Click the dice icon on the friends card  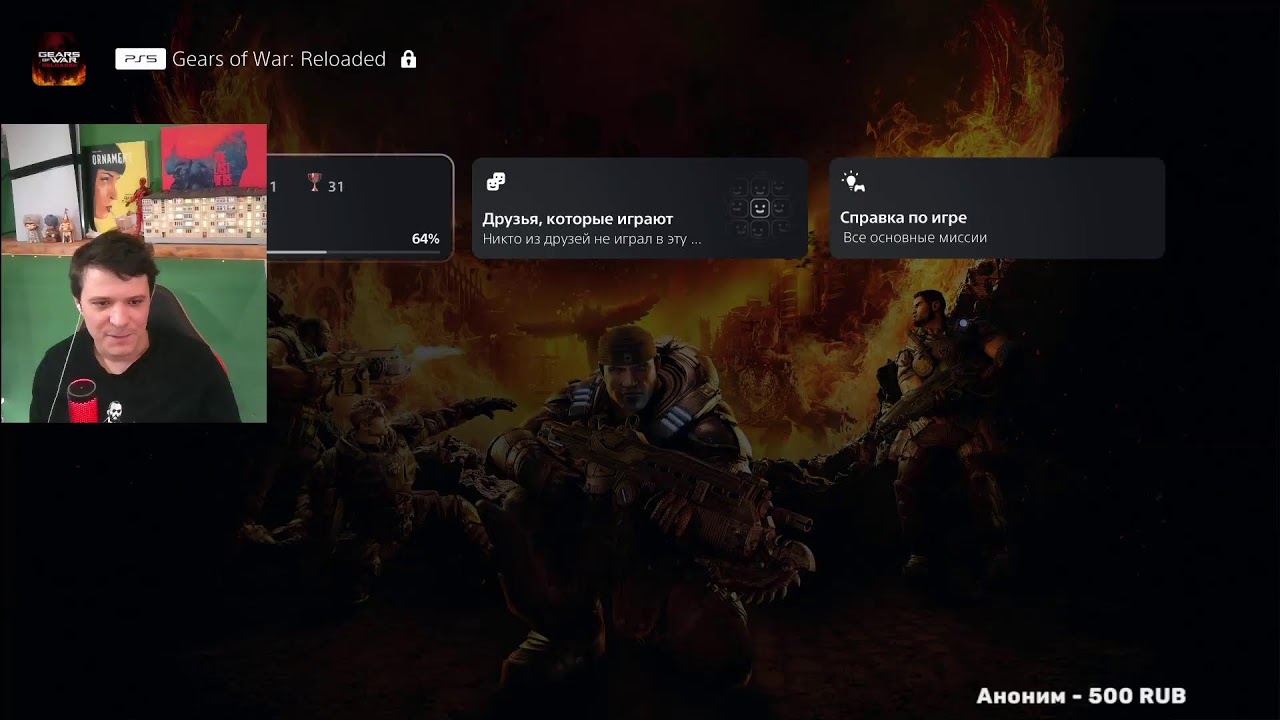coord(495,181)
